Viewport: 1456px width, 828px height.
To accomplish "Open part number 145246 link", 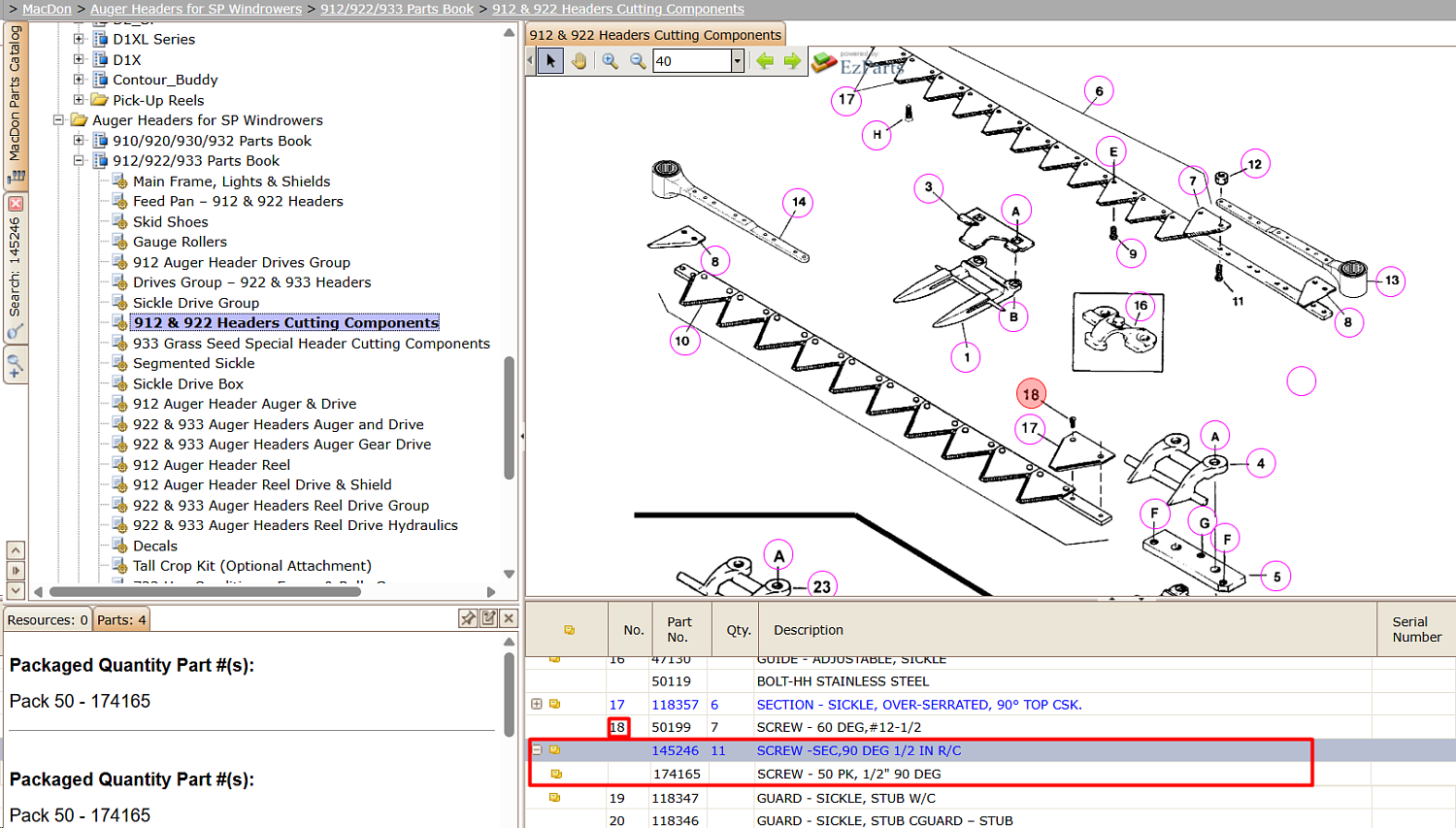I will click(x=675, y=750).
